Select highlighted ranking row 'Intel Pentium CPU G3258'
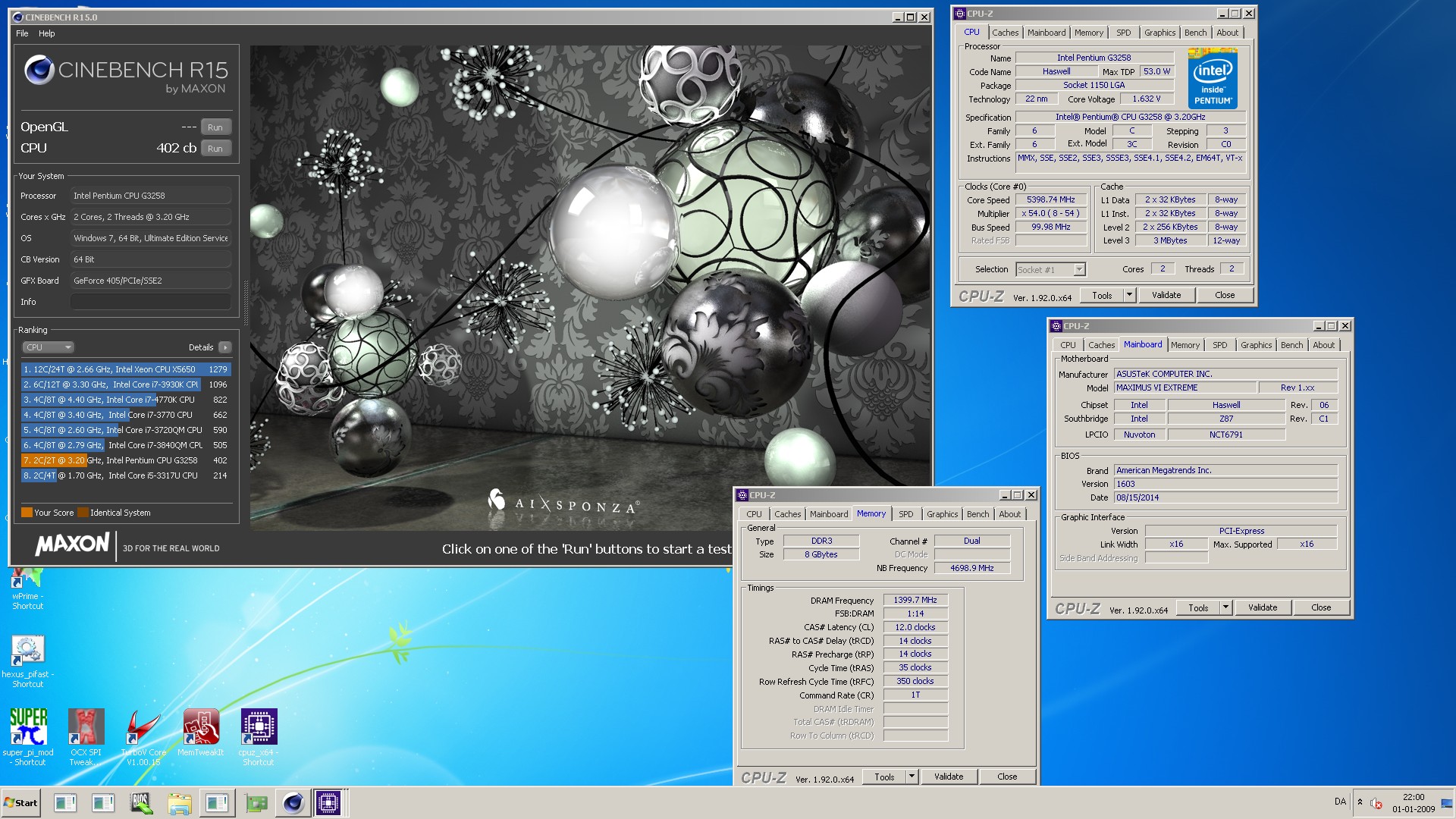1456x819 pixels. click(126, 460)
